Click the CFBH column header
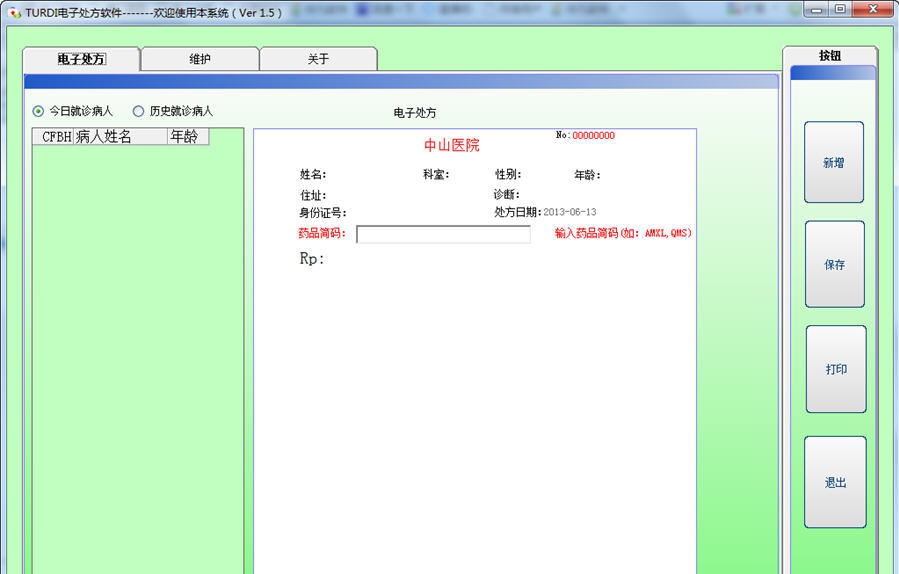The width and height of the screenshot is (899, 574). (53, 136)
